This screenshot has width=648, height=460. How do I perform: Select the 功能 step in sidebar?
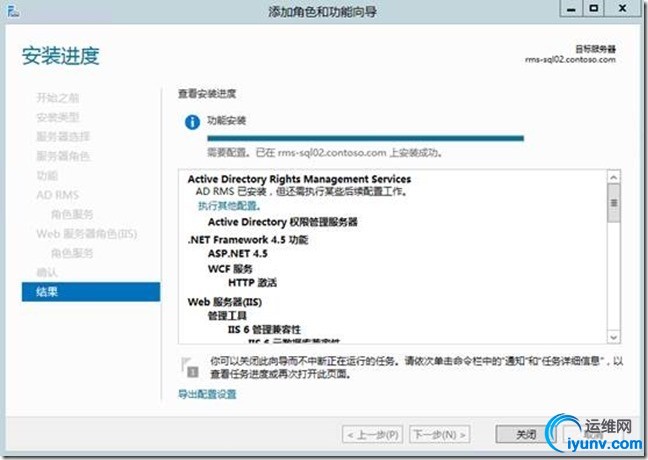click(x=47, y=176)
